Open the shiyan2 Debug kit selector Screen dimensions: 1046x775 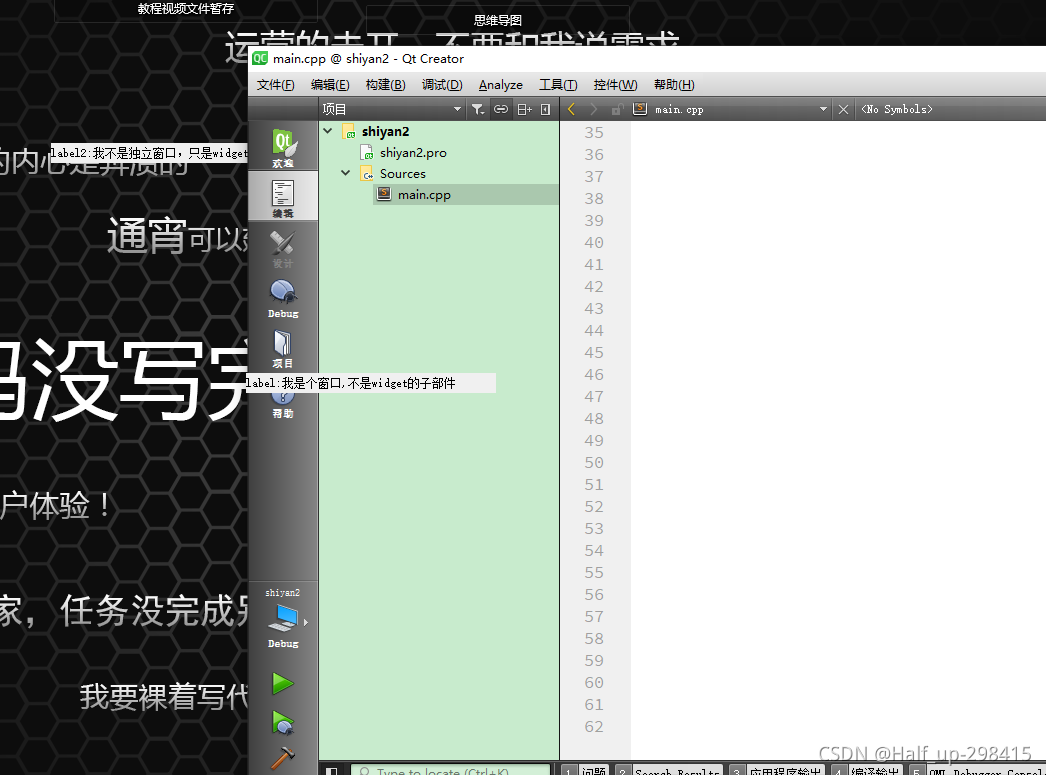point(283,618)
